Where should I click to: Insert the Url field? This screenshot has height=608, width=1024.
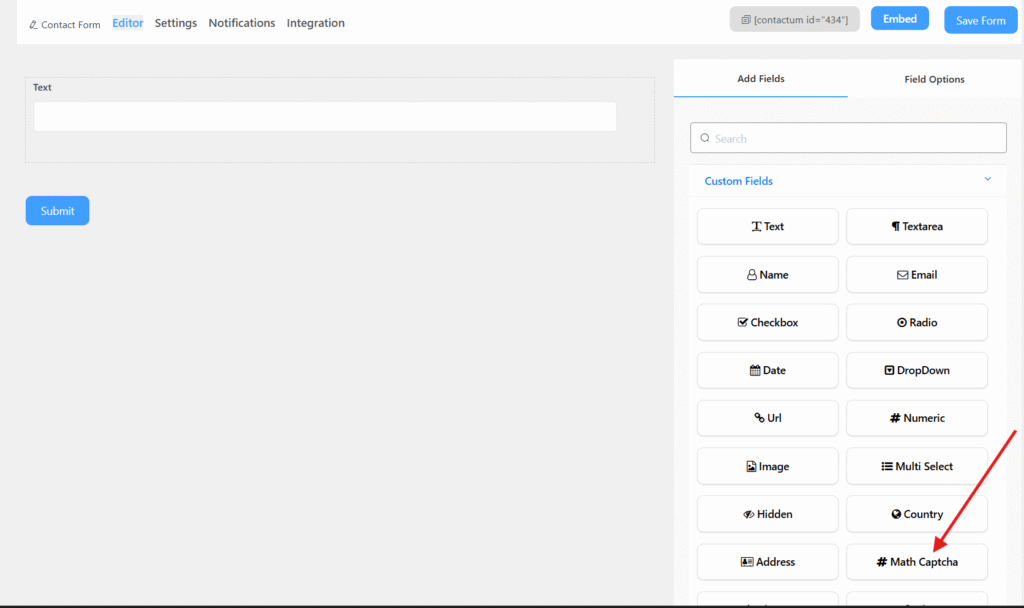[767, 418]
